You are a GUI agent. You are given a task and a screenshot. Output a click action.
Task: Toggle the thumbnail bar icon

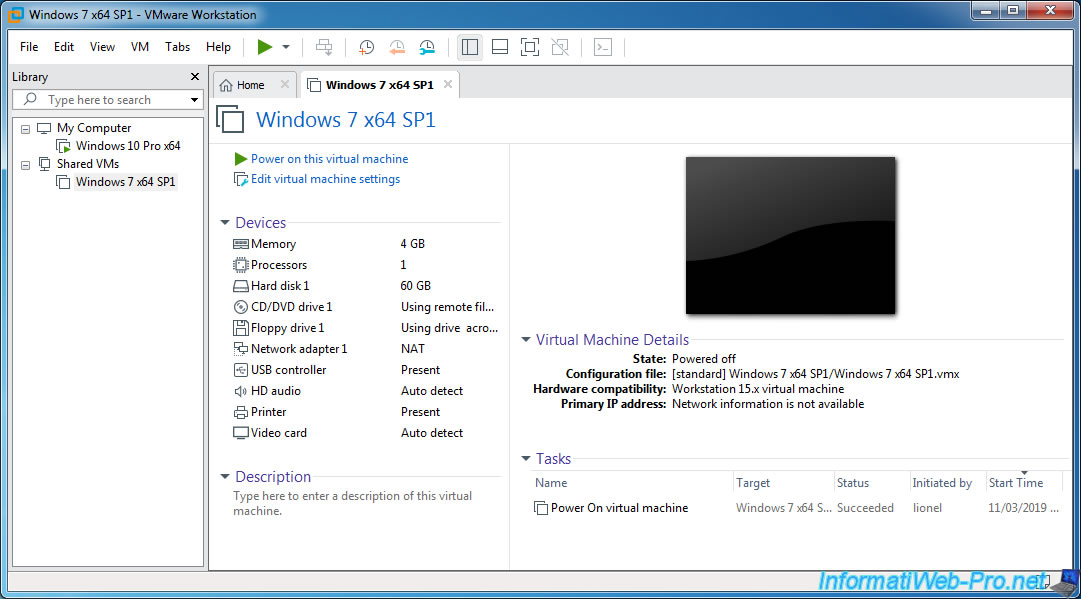(x=500, y=47)
